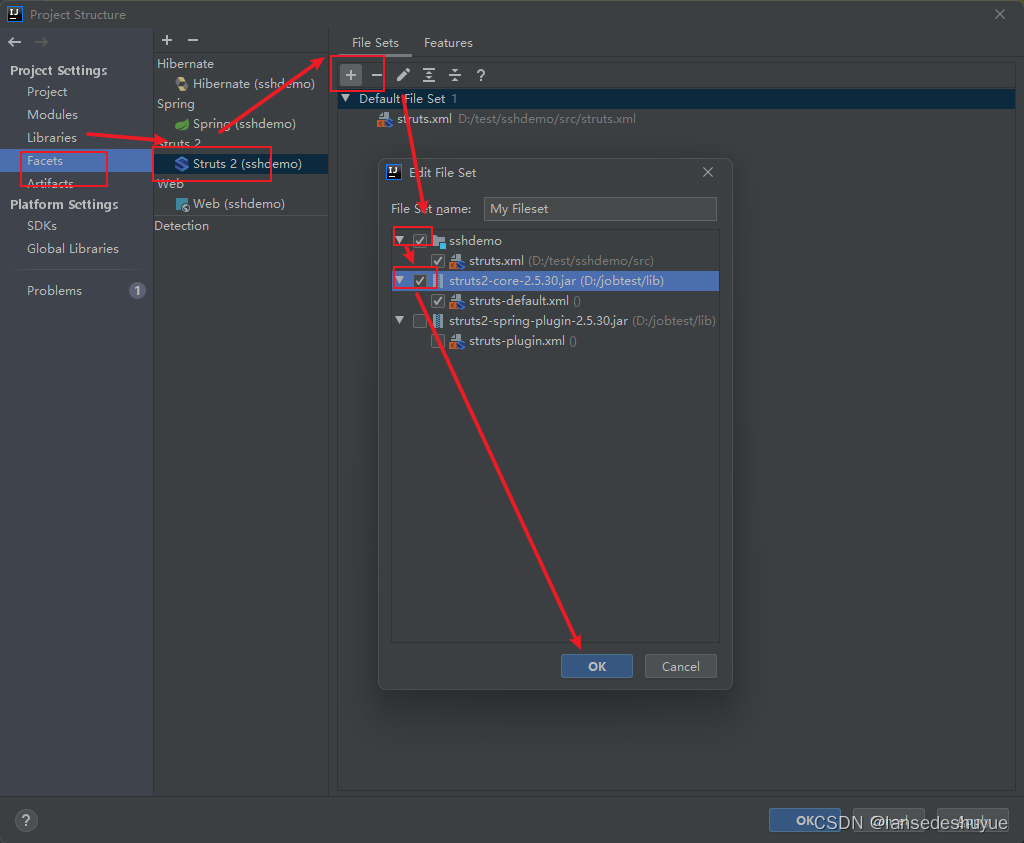The width and height of the screenshot is (1024, 843).
Task: Open Project settings
Action: click(x=47, y=92)
